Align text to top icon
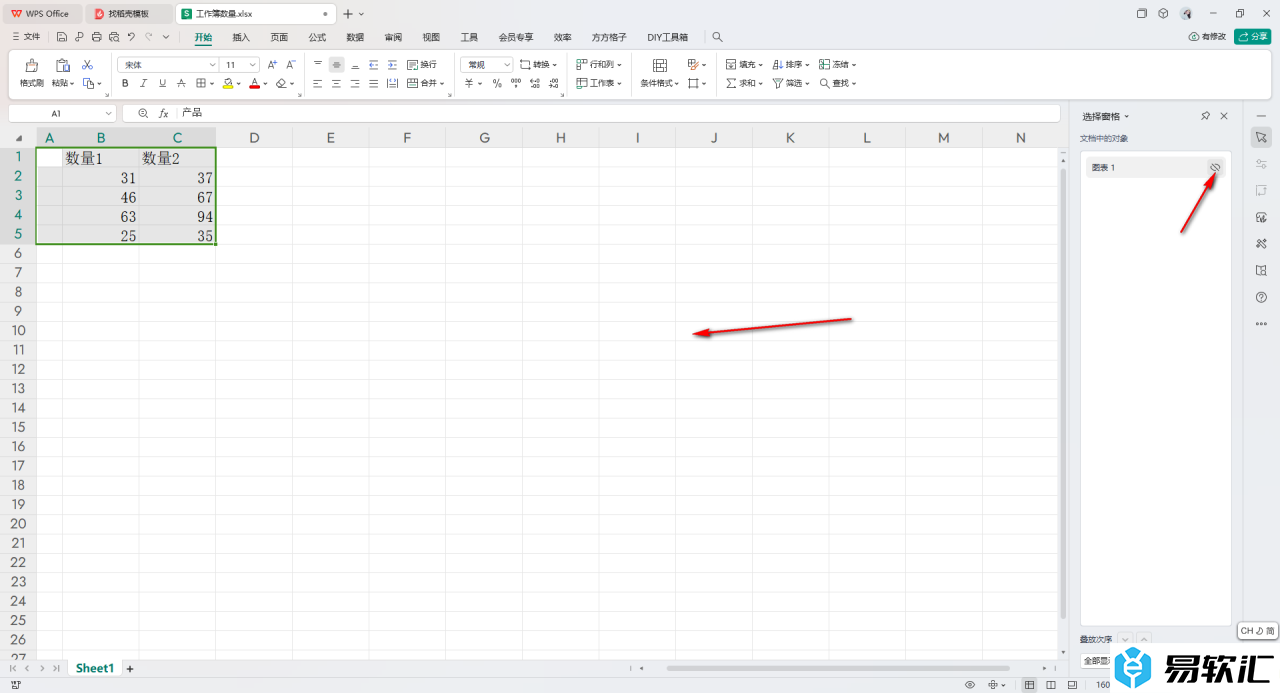1280x693 pixels. click(318, 64)
